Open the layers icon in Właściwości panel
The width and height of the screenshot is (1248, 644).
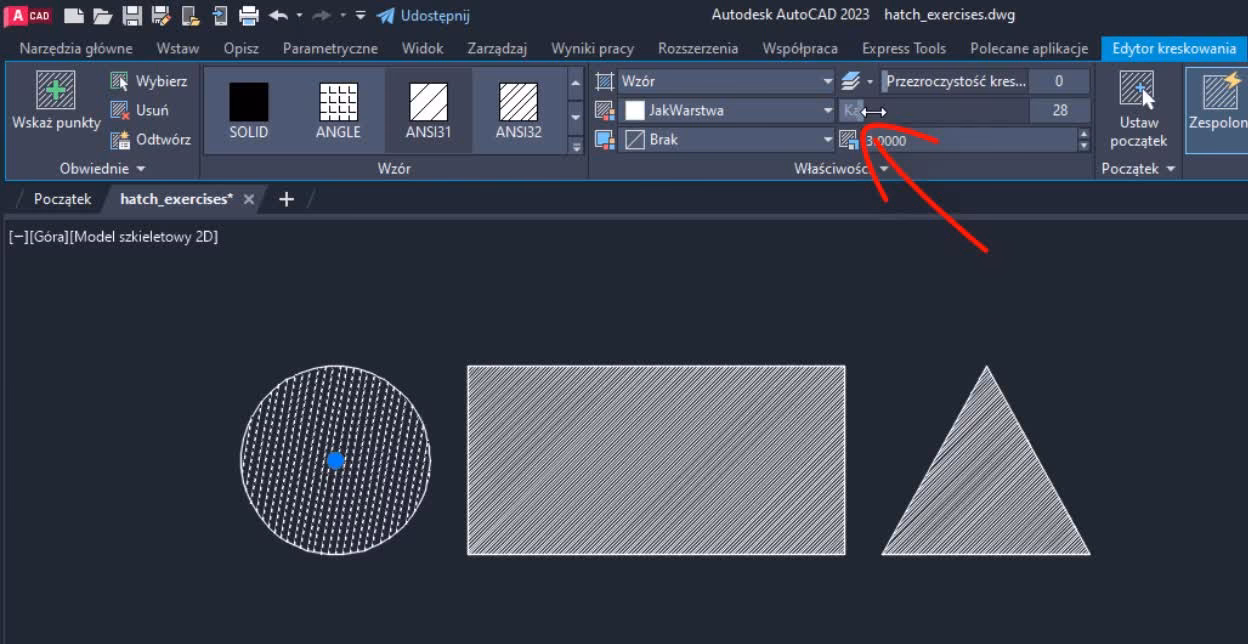pyautogui.click(x=852, y=81)
